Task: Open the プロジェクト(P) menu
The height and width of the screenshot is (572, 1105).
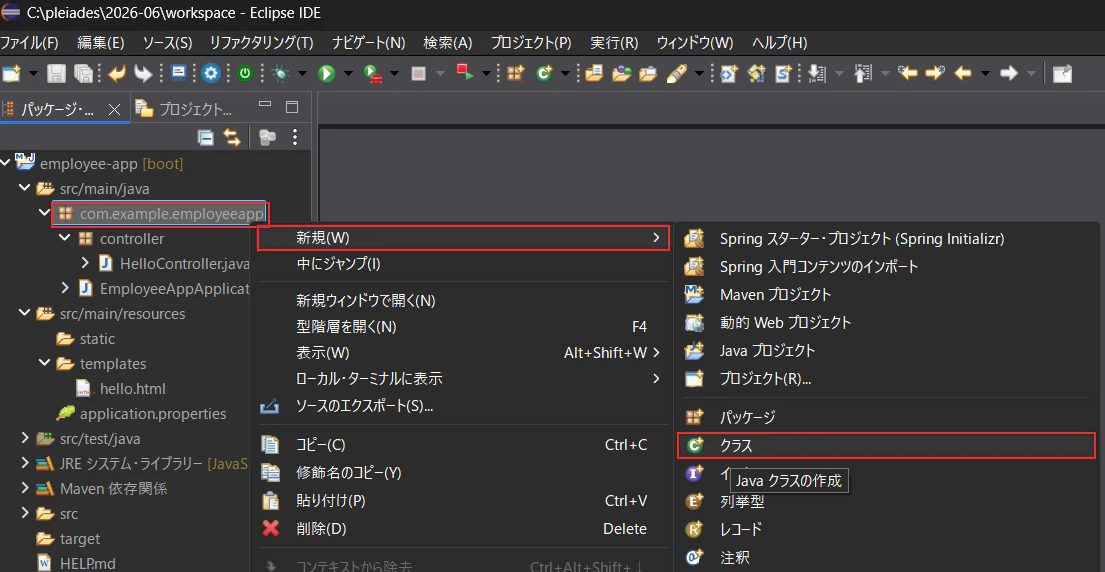Action: [x=531, y=42]
